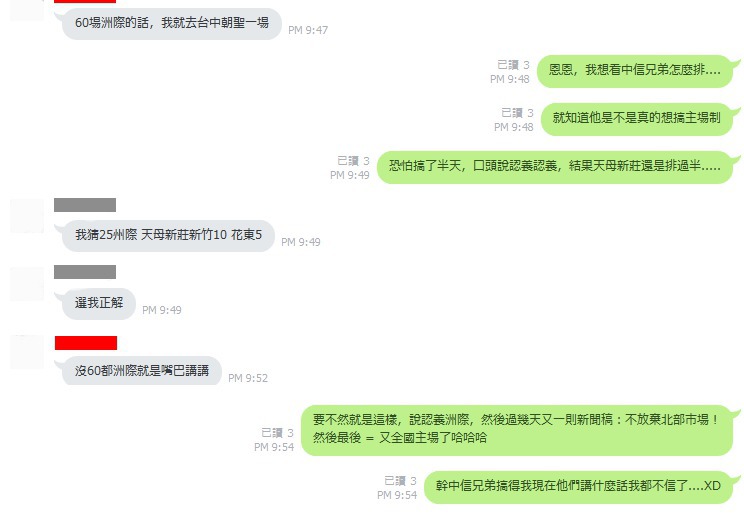Viewport: 744px width, 513px height.
Task: Select the two-line green message about 新聞稿
Action: 517,430
